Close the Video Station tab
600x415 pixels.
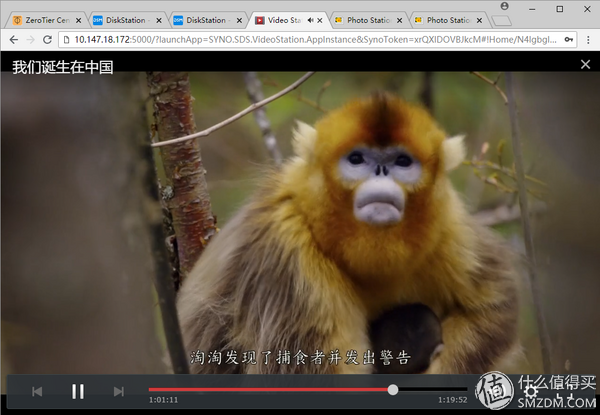tap(320, 21)
